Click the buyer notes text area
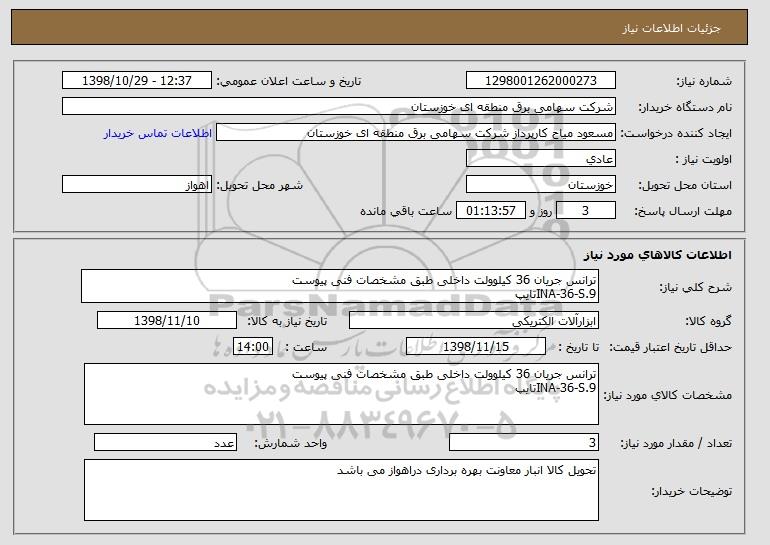 (x=341, y=490)
